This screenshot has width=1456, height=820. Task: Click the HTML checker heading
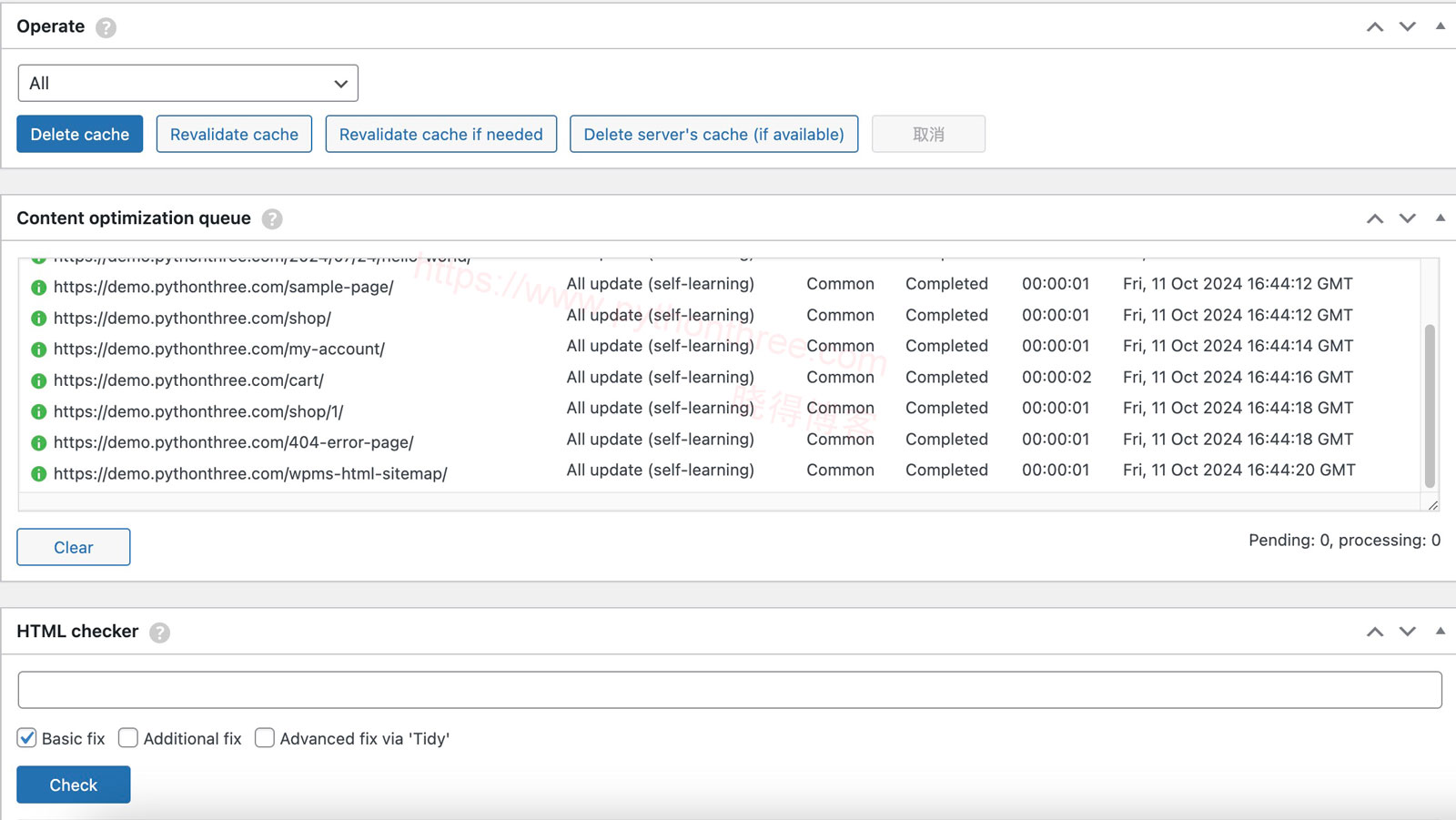click(x=77, y=631)
